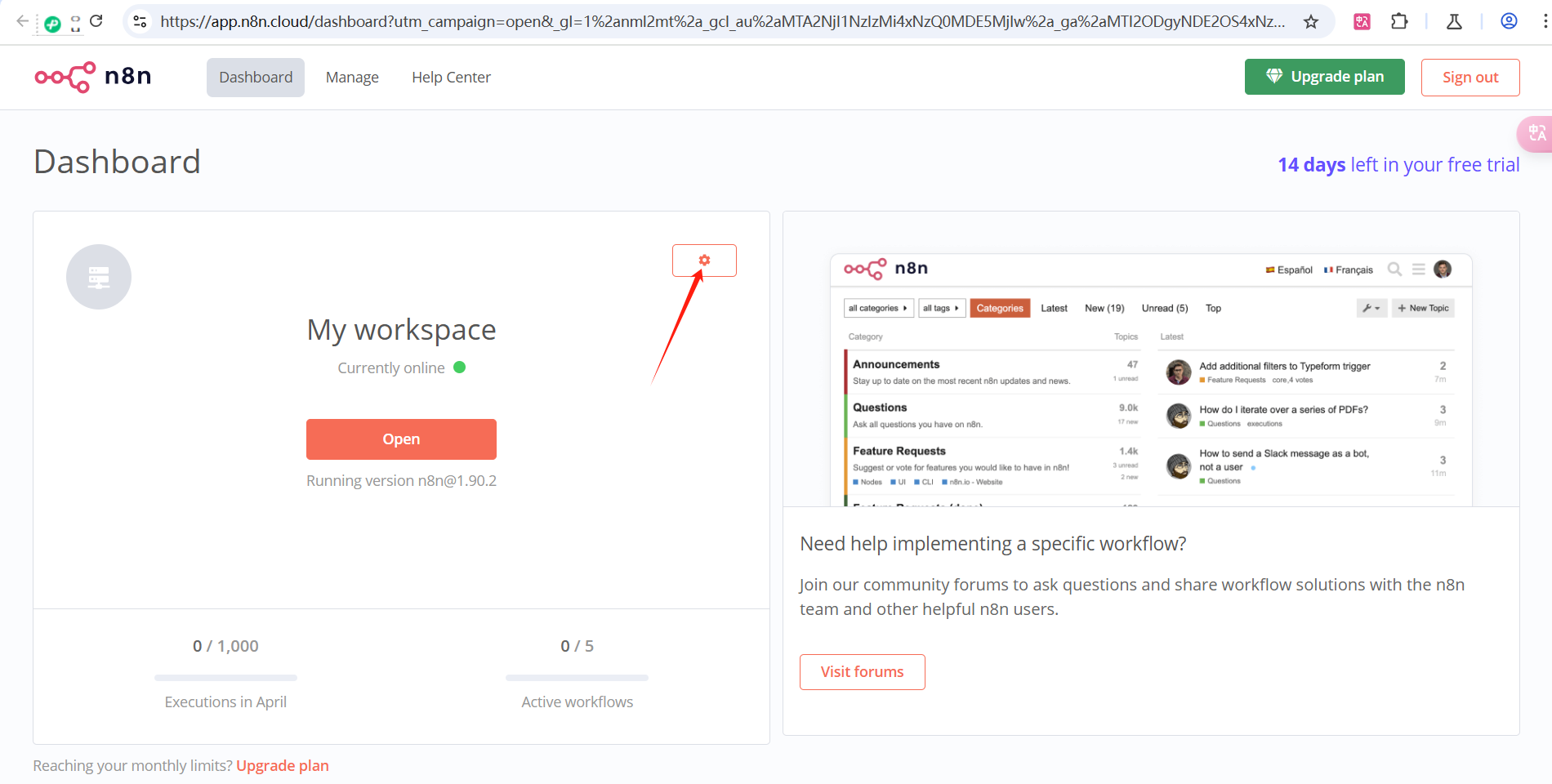Open workspace settings gear icon
The width and height of the screenshot is (1552, 784).
pos(704,261)
